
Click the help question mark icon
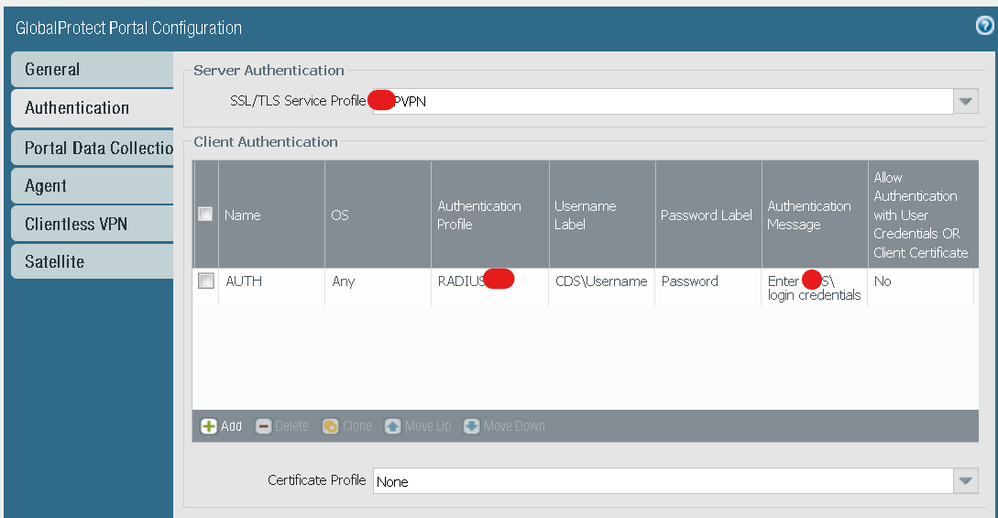984,26
